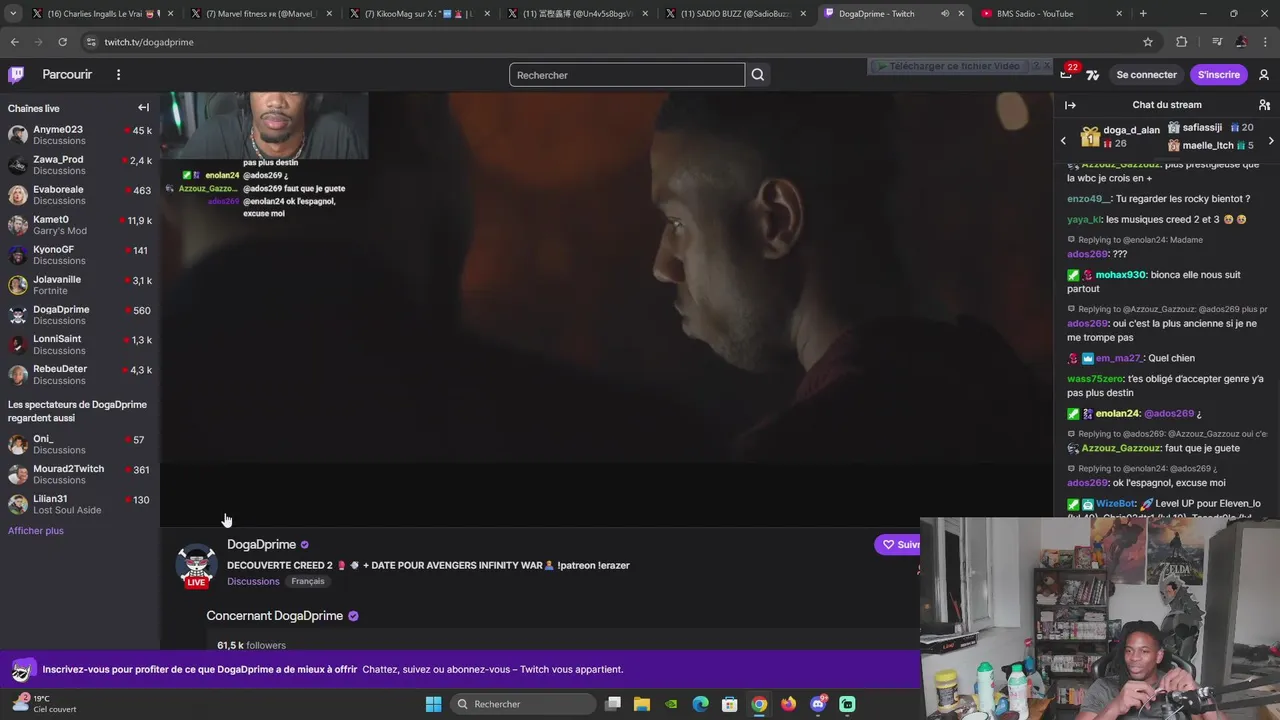Click the address bar URL twitch.tv/dogadprime

(149, 42)
